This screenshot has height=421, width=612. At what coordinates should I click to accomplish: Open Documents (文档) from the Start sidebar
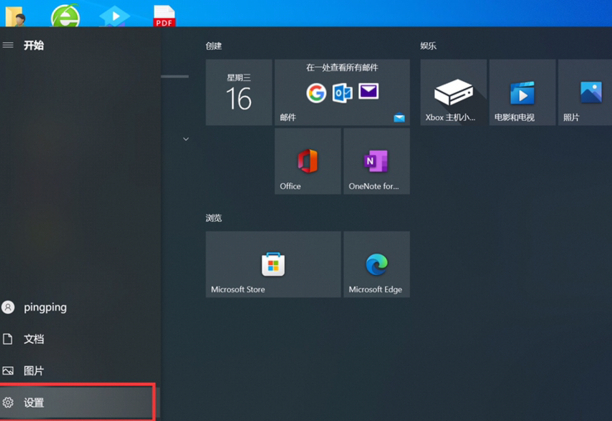33,339
